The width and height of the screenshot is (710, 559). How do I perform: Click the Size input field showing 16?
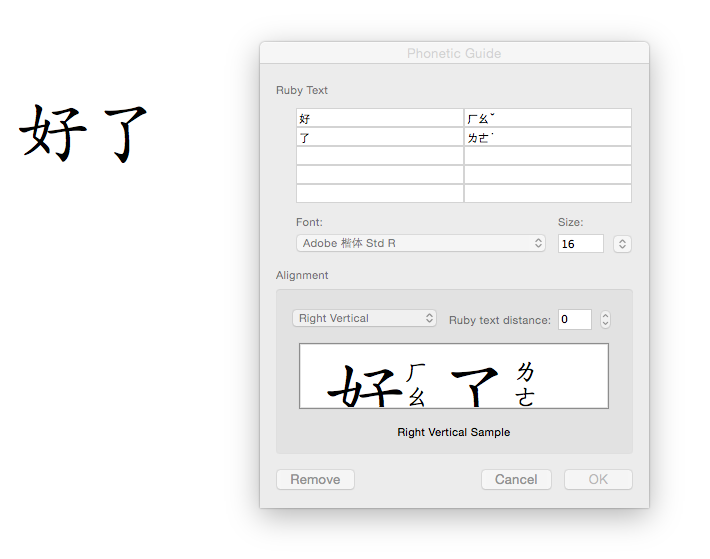tap(581, 244)
